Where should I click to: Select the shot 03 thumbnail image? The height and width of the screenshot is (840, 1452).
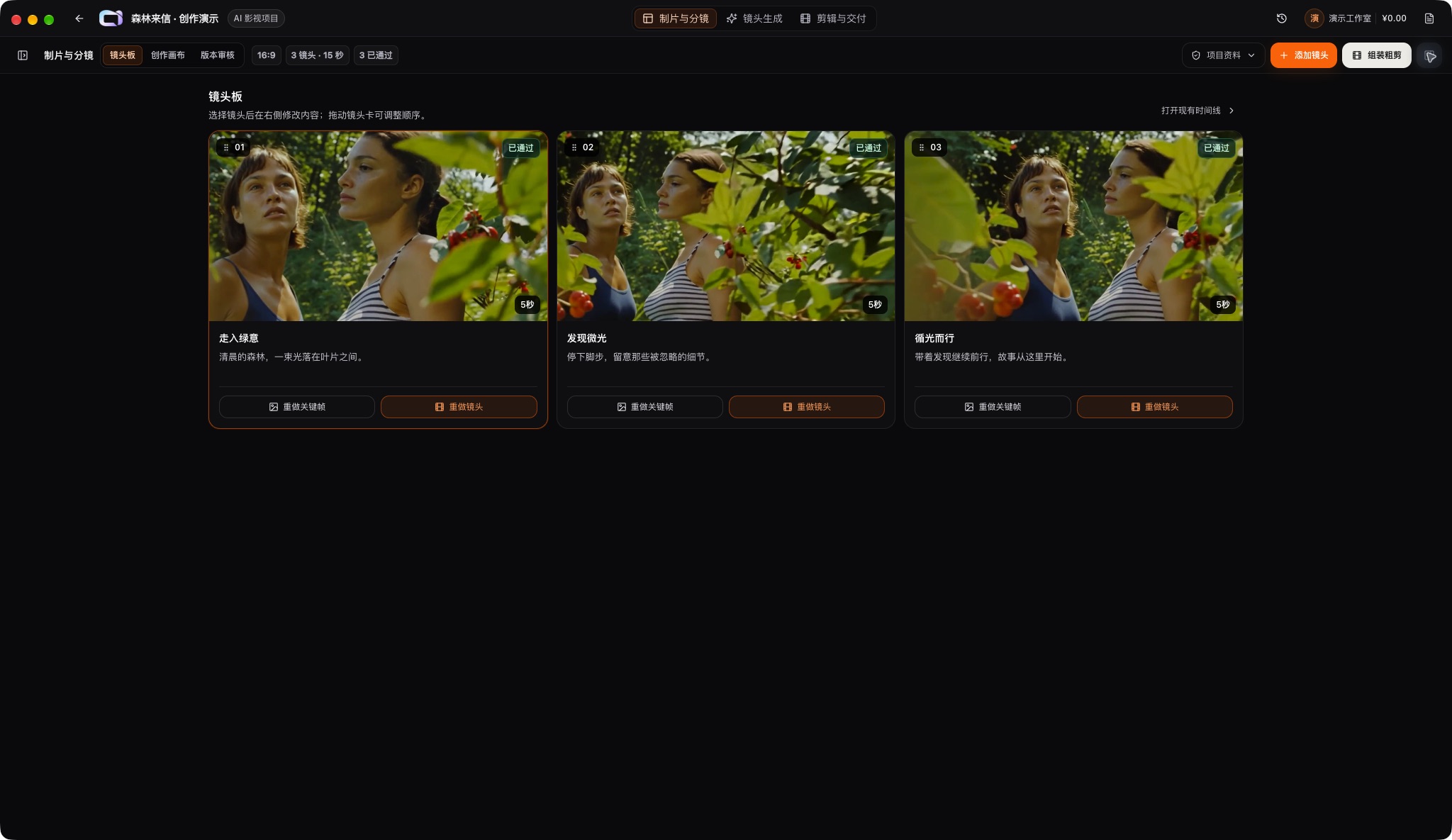tap(1073, 226)
